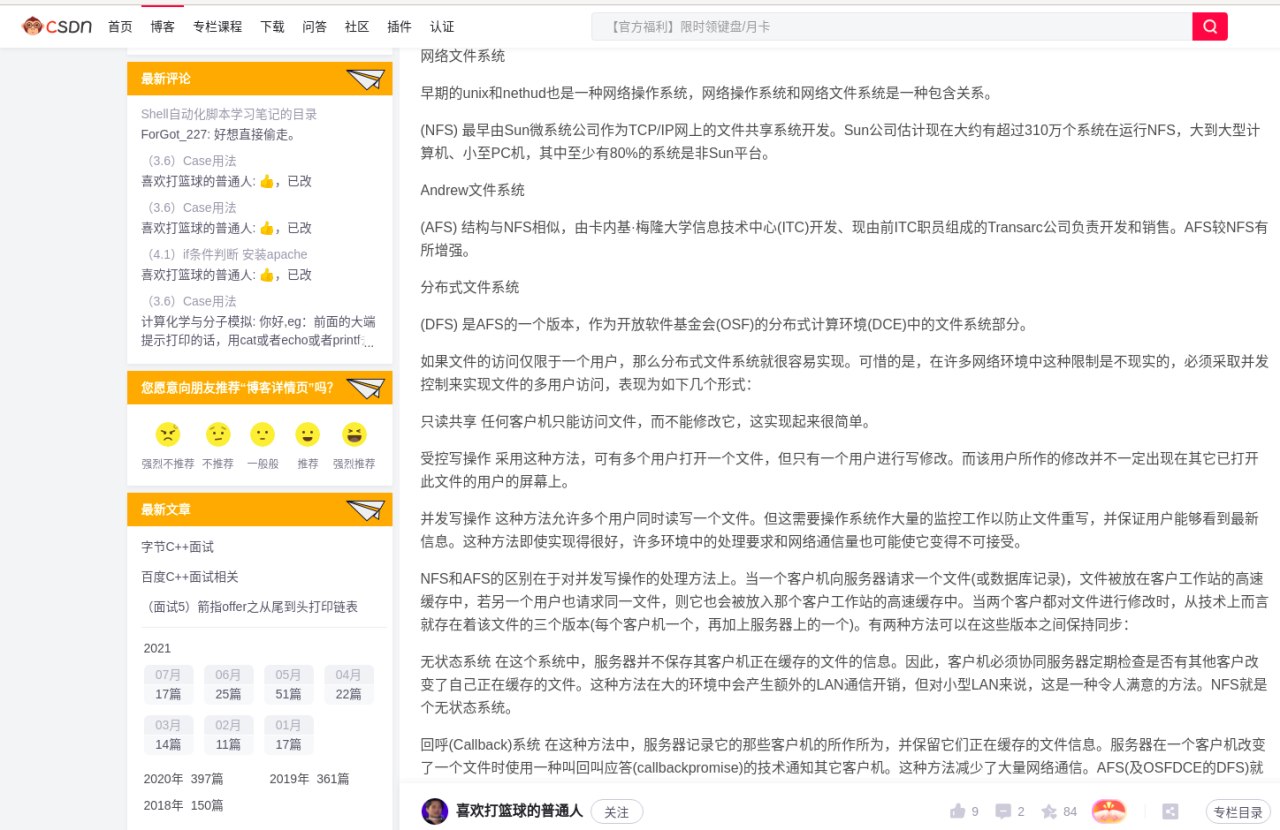This screenshot has height=830, width=1280.
Task: Click the author avatar in the bottom bar
Action: 434,811
